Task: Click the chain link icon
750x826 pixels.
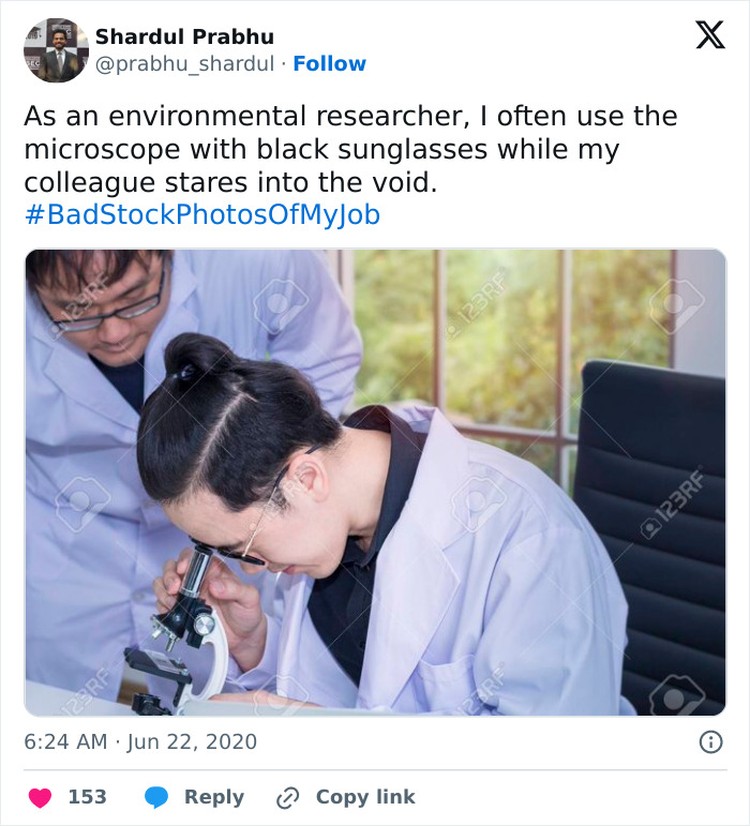Action: point(288,798)
